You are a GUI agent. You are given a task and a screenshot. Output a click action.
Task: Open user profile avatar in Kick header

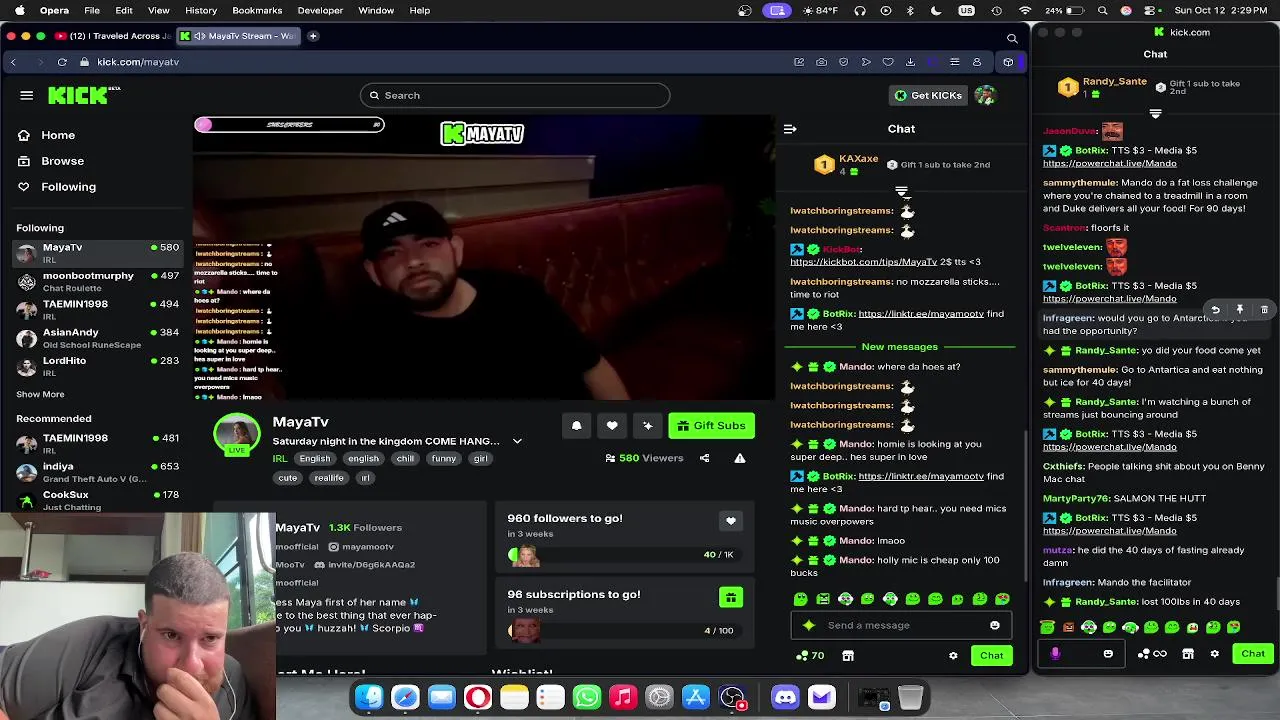pos(986,95)
